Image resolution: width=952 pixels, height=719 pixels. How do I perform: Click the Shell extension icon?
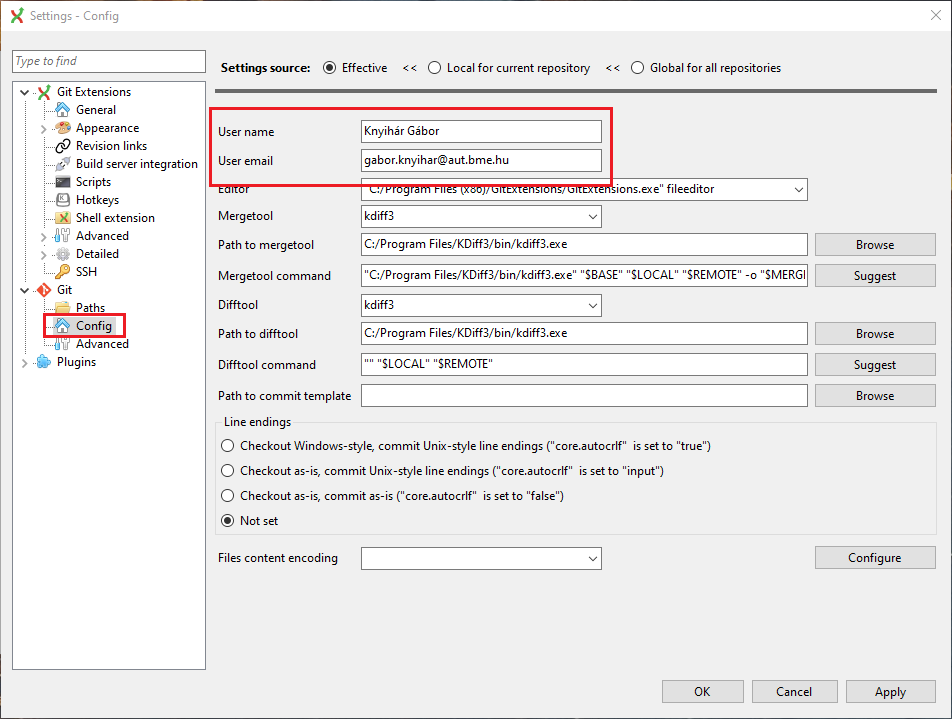coord(63,218)
